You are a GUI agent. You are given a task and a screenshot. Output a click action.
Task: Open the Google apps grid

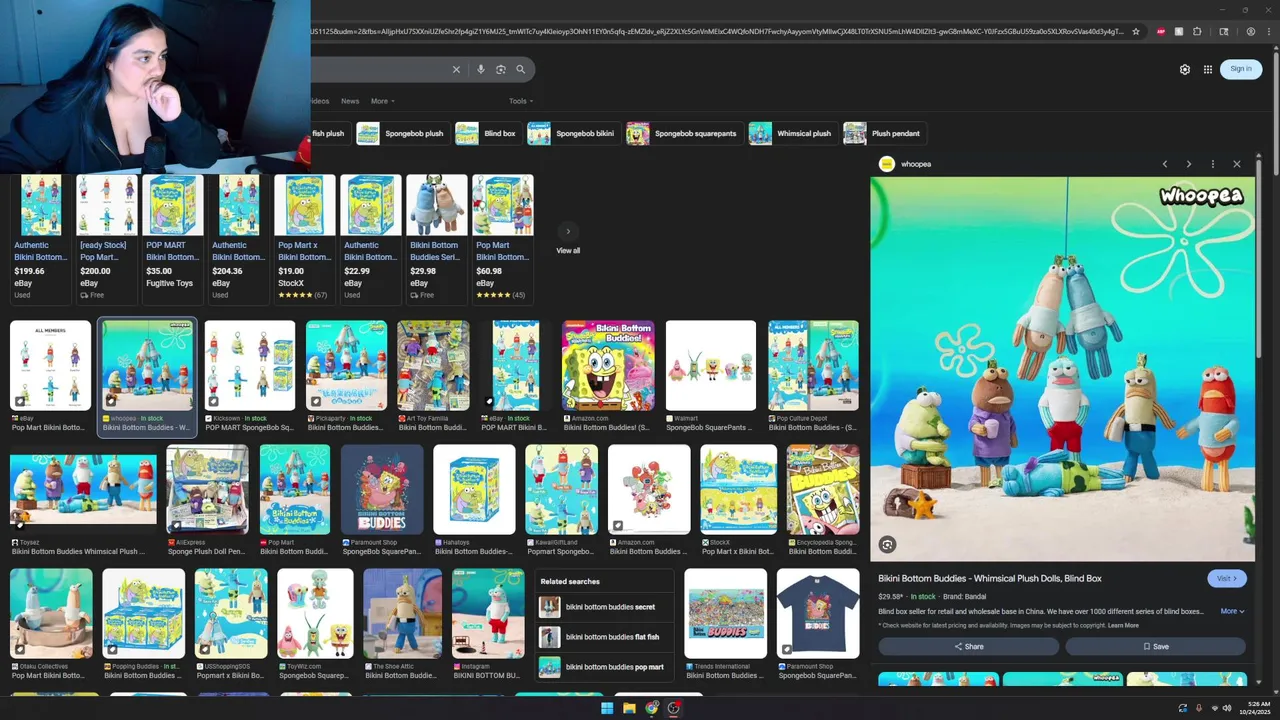(1208, 69)
